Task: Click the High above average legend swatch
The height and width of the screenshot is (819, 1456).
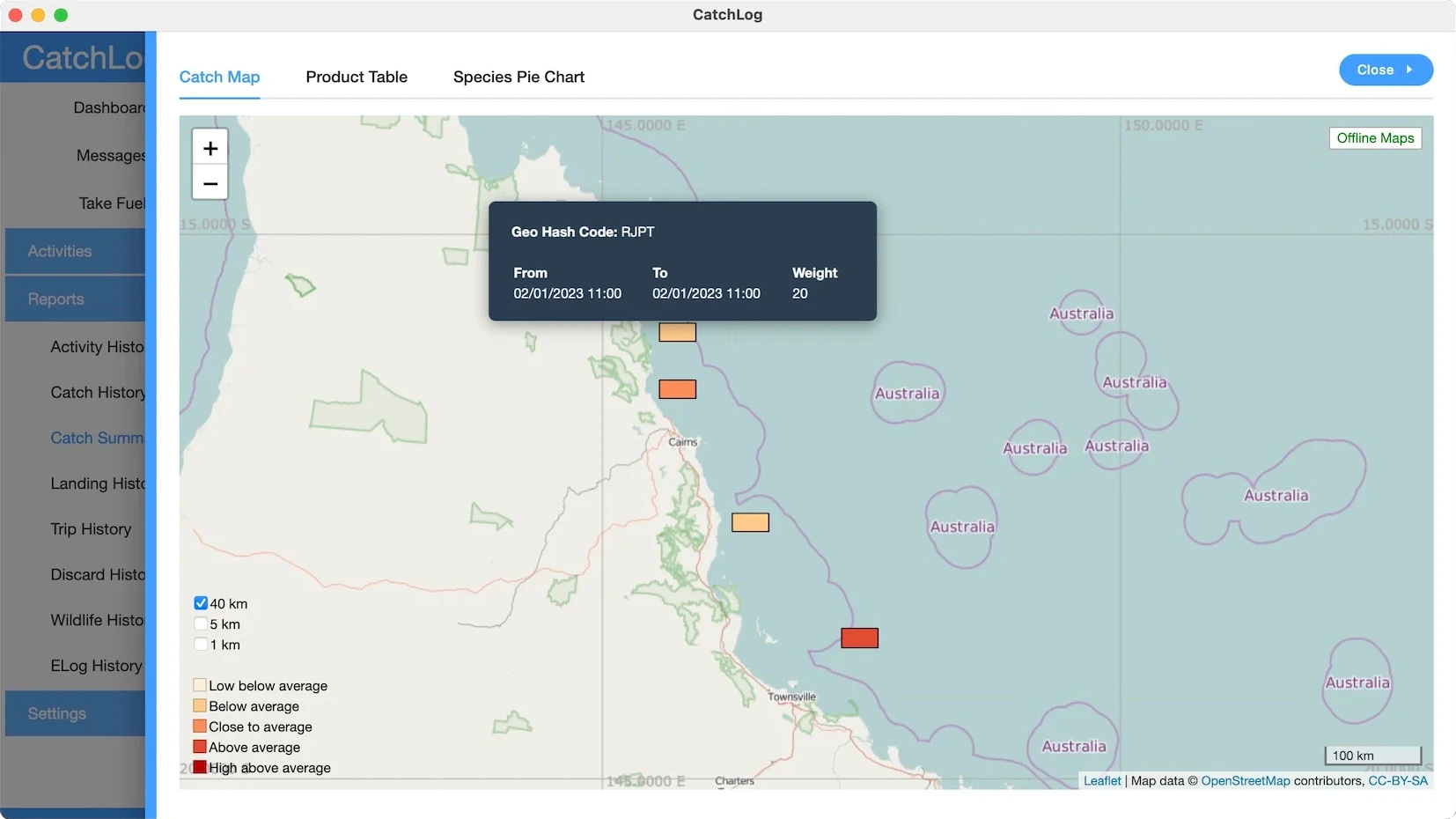Action: click(200, 767)
